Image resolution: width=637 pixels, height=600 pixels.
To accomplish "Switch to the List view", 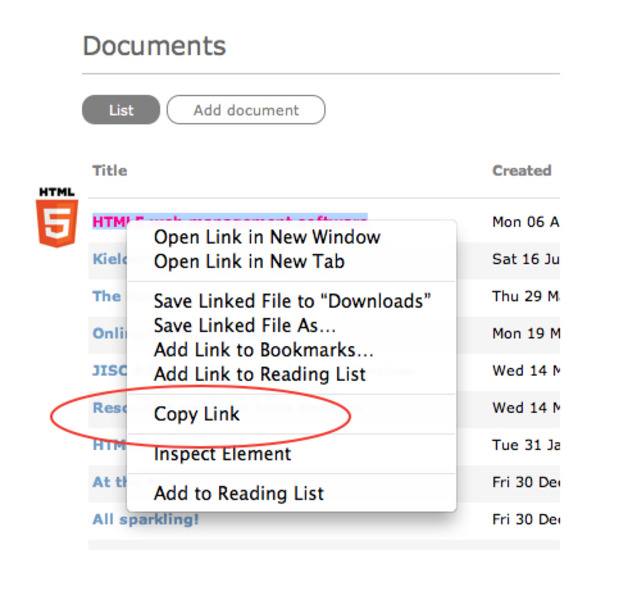I will coord(121,110).
